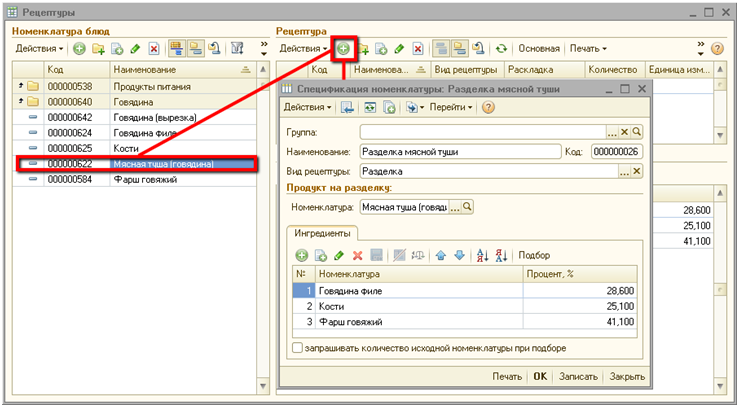Select the Ингредиенты tab
Screen dimensions: 739x407
321,233
